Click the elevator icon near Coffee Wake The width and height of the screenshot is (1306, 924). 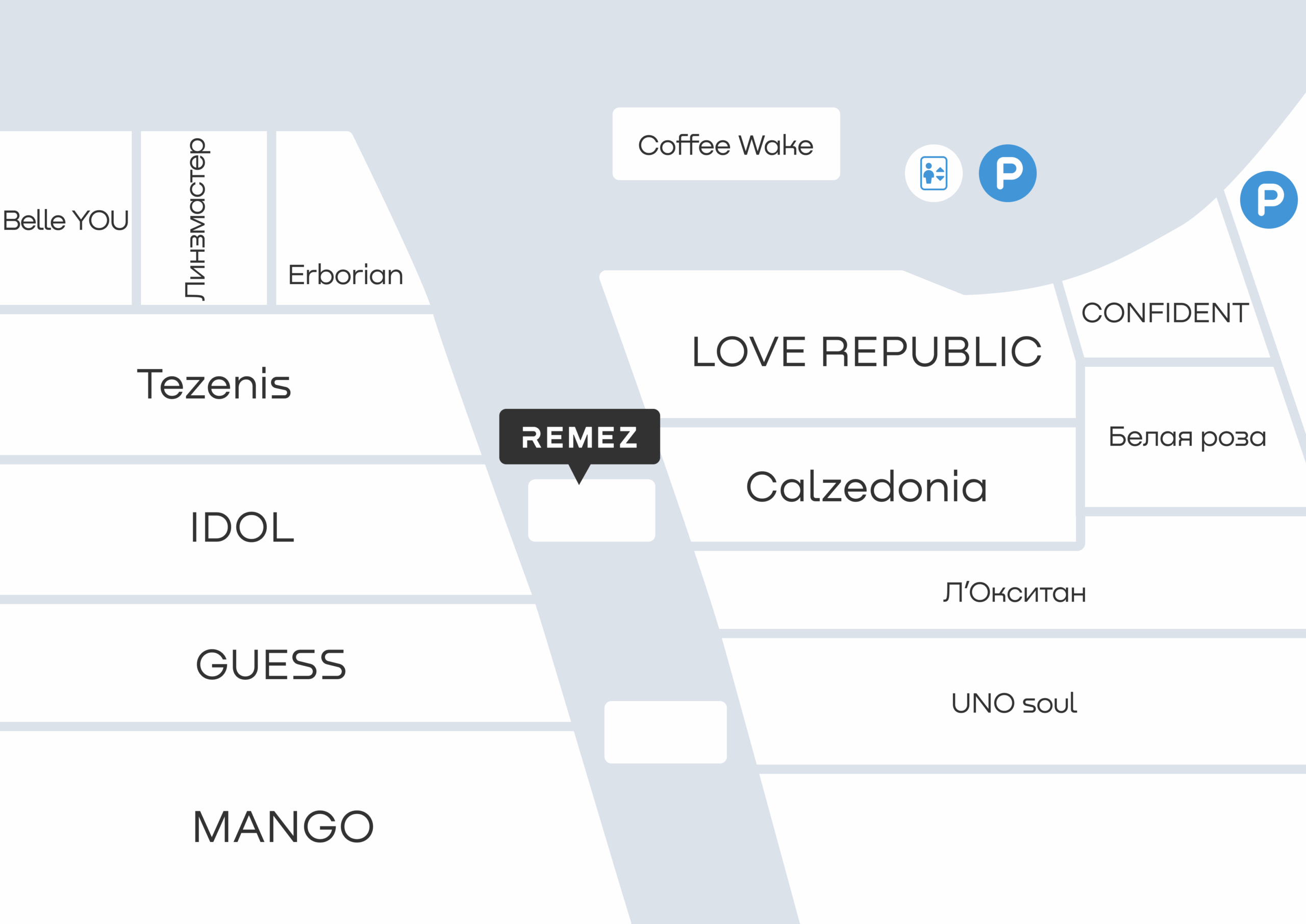click(933, 173)
